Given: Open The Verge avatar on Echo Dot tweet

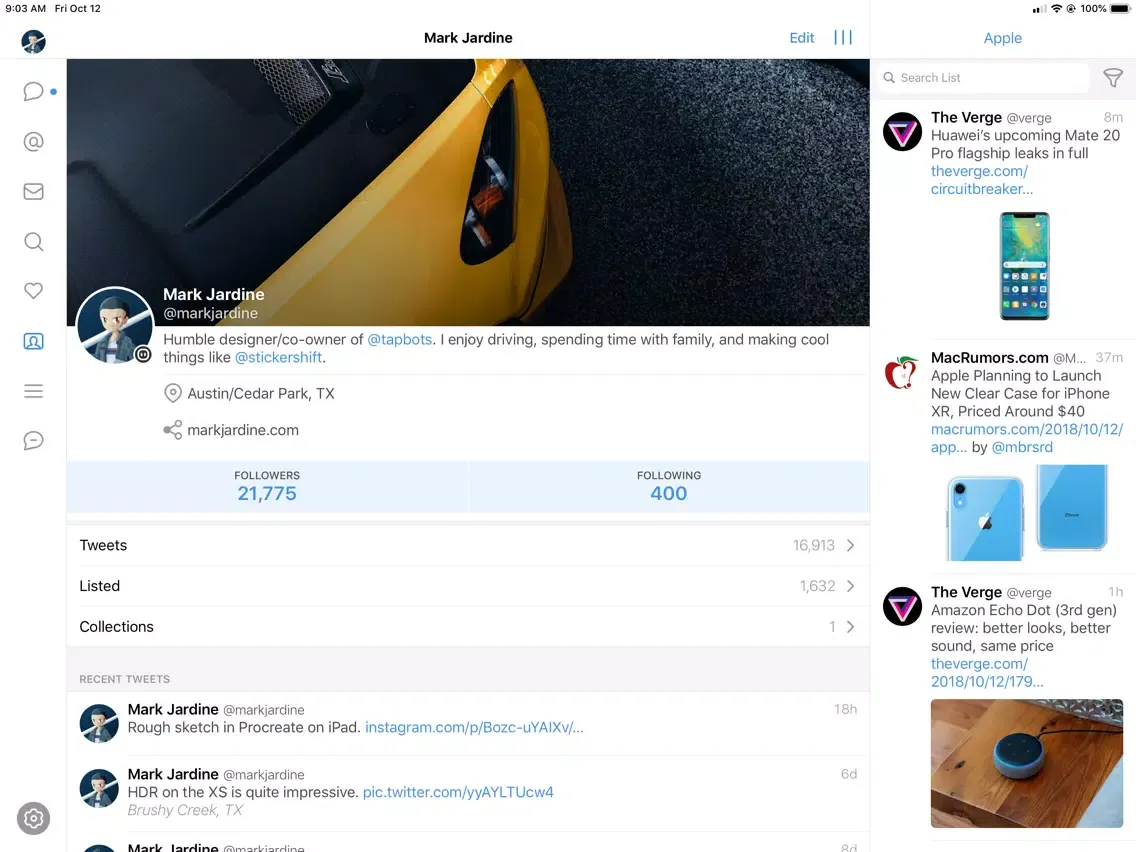Looking at the screenshot, I should [902, 606].
